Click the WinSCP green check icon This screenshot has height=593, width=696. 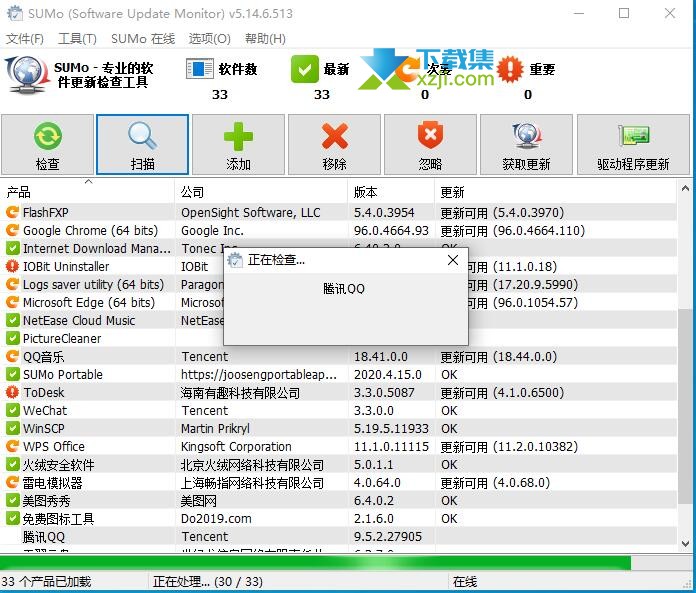pyautogui.click(x=12, y=428)
